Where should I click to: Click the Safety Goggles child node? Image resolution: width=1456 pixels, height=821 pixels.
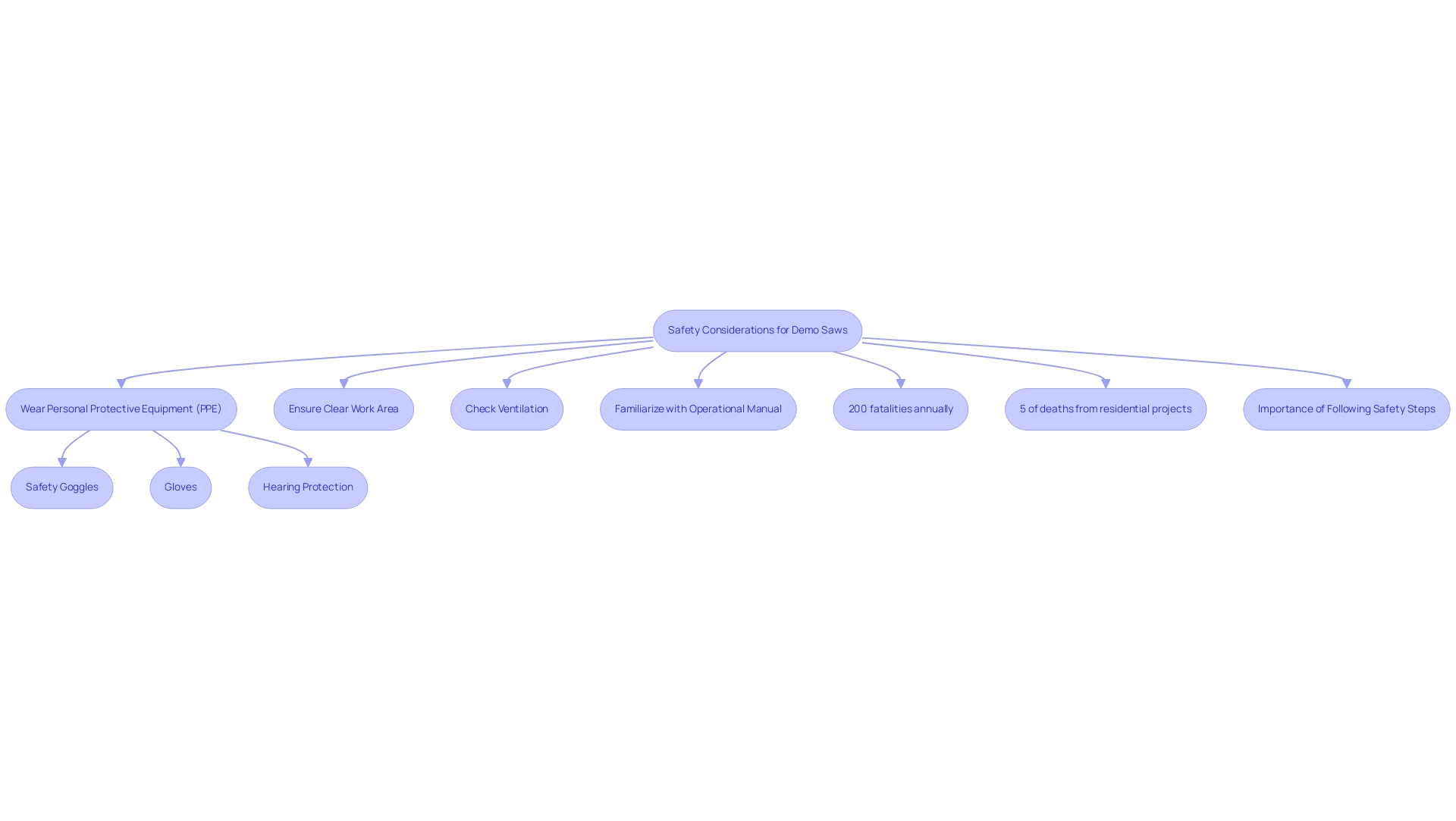pyautogui.click(x=62, y=487)
